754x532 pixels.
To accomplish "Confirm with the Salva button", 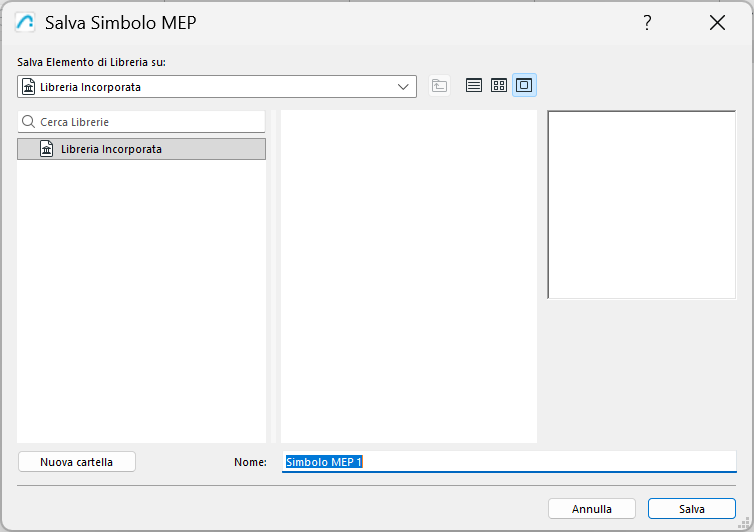I will coord(691,509).
